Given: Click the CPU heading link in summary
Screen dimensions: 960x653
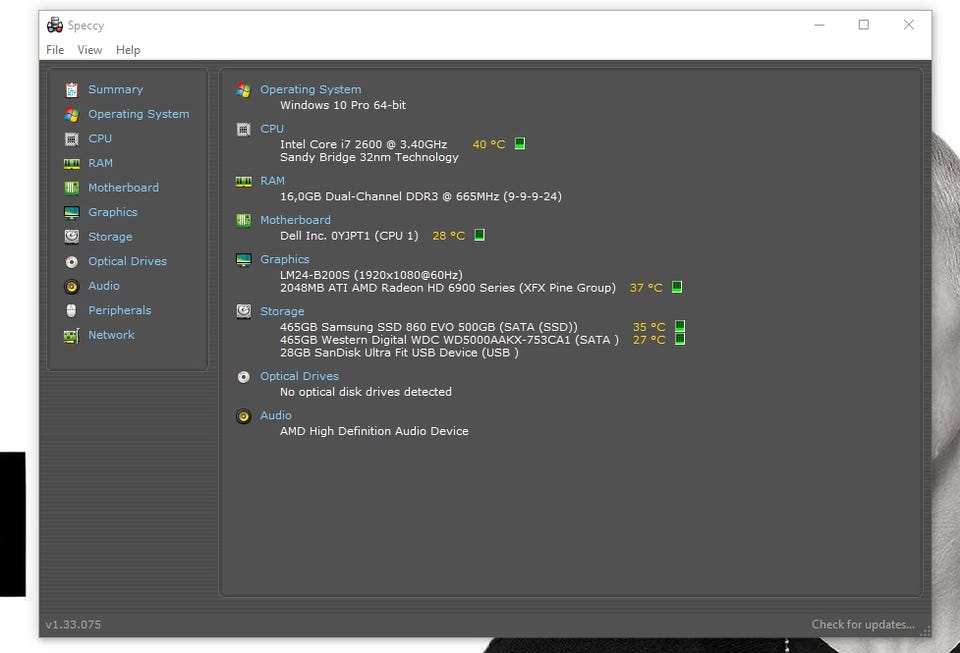Looking at the screenshot, I should coord(272,129).
